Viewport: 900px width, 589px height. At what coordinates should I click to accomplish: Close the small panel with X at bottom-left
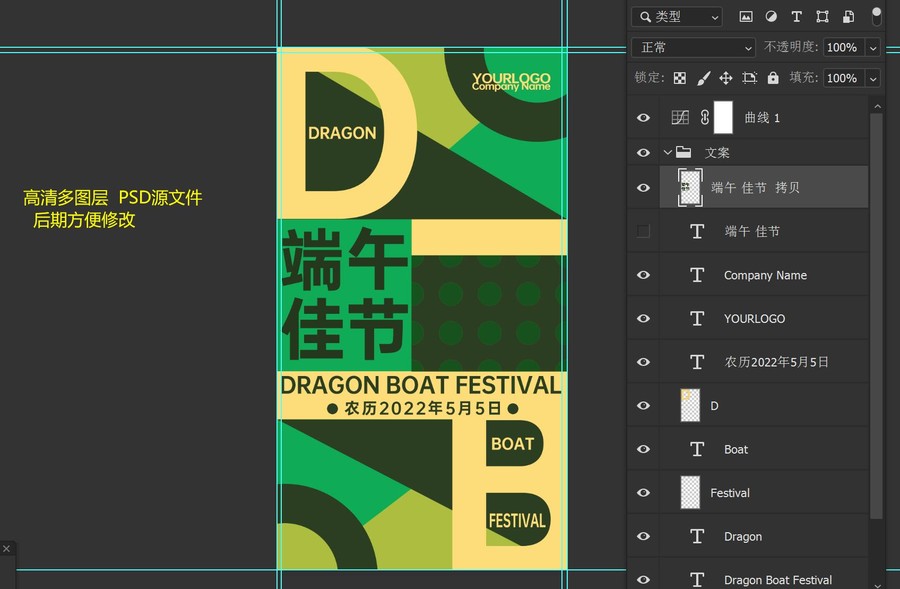[6, 549]
